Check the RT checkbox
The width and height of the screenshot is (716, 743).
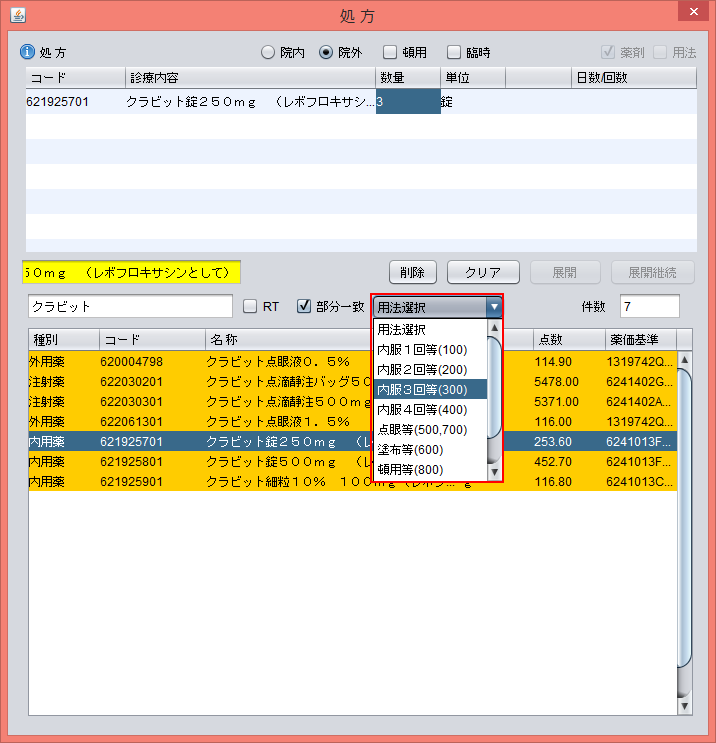click(x=250, y=306)
